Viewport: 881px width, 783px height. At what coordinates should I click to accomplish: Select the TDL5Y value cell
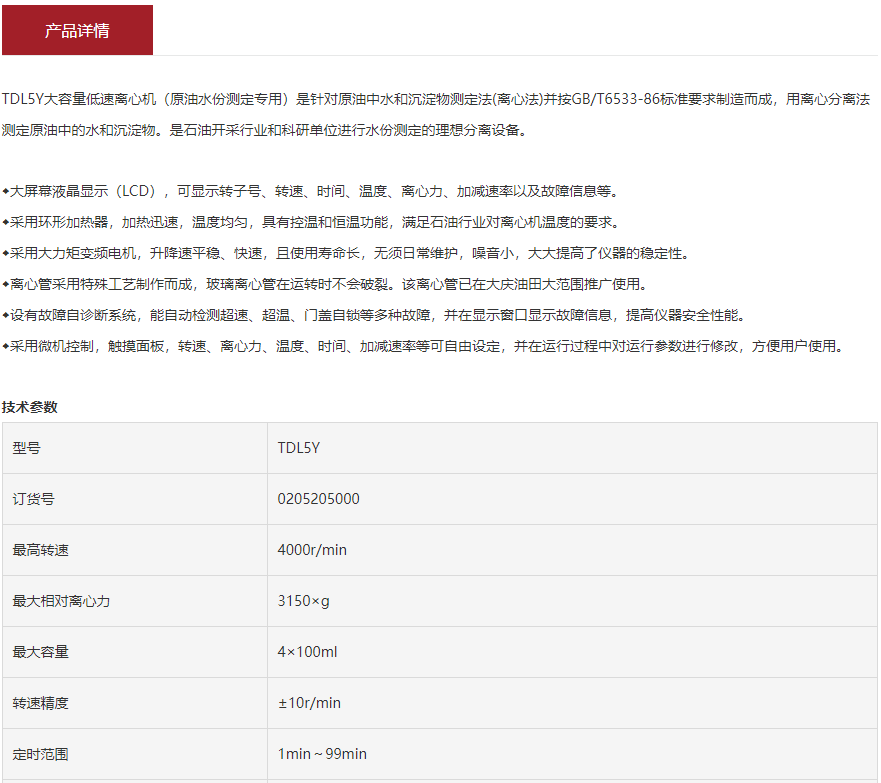[x=572, y=448]
